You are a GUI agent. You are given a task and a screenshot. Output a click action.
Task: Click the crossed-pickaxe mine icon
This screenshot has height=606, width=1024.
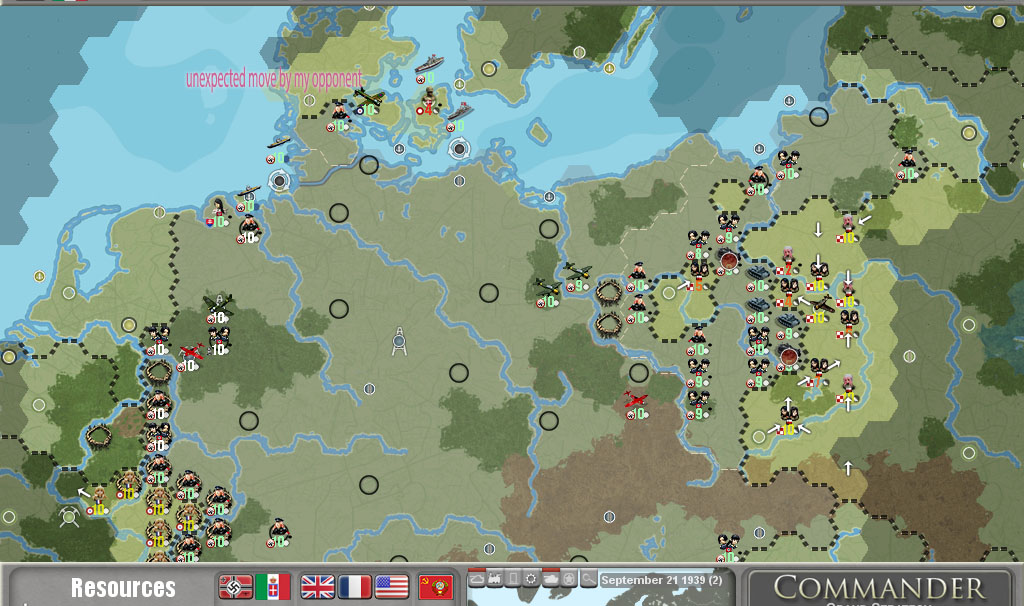click(69, 517)
